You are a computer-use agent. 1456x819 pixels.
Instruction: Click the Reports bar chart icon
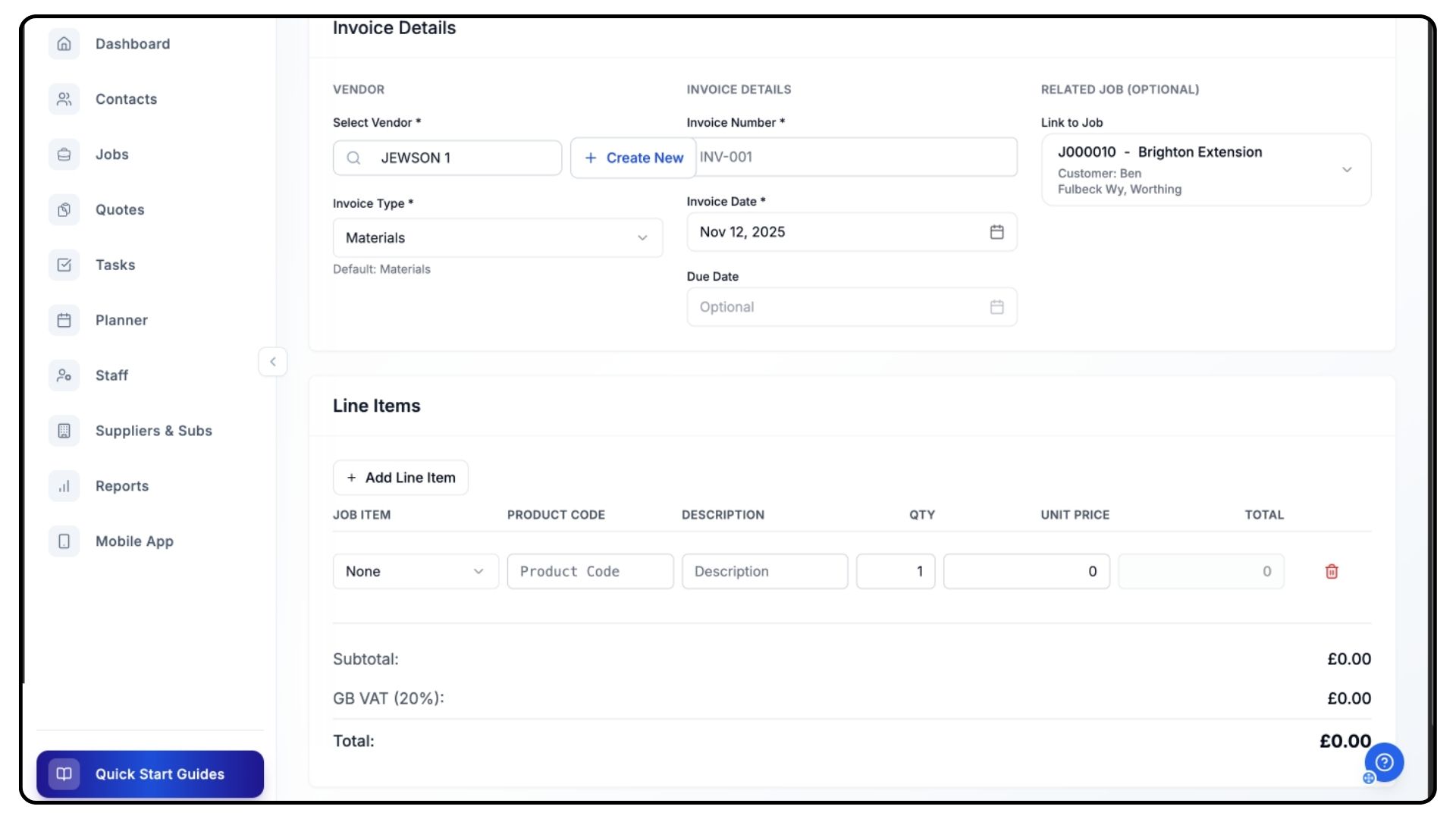point(64,486)
